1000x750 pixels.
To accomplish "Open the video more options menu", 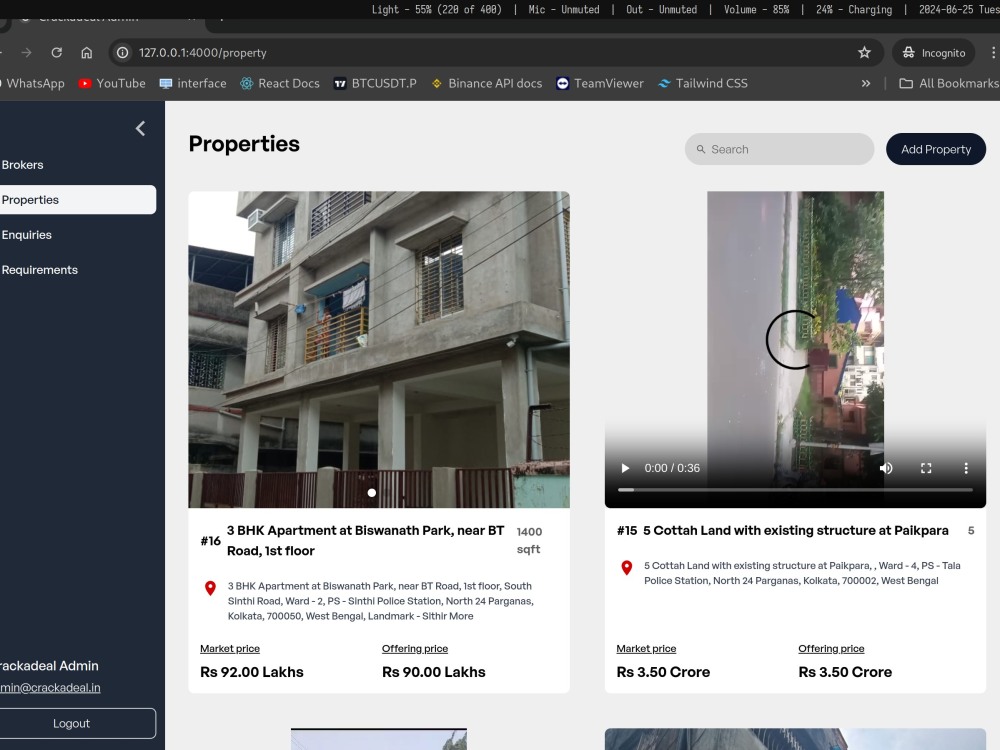I will tap(966, 468).
